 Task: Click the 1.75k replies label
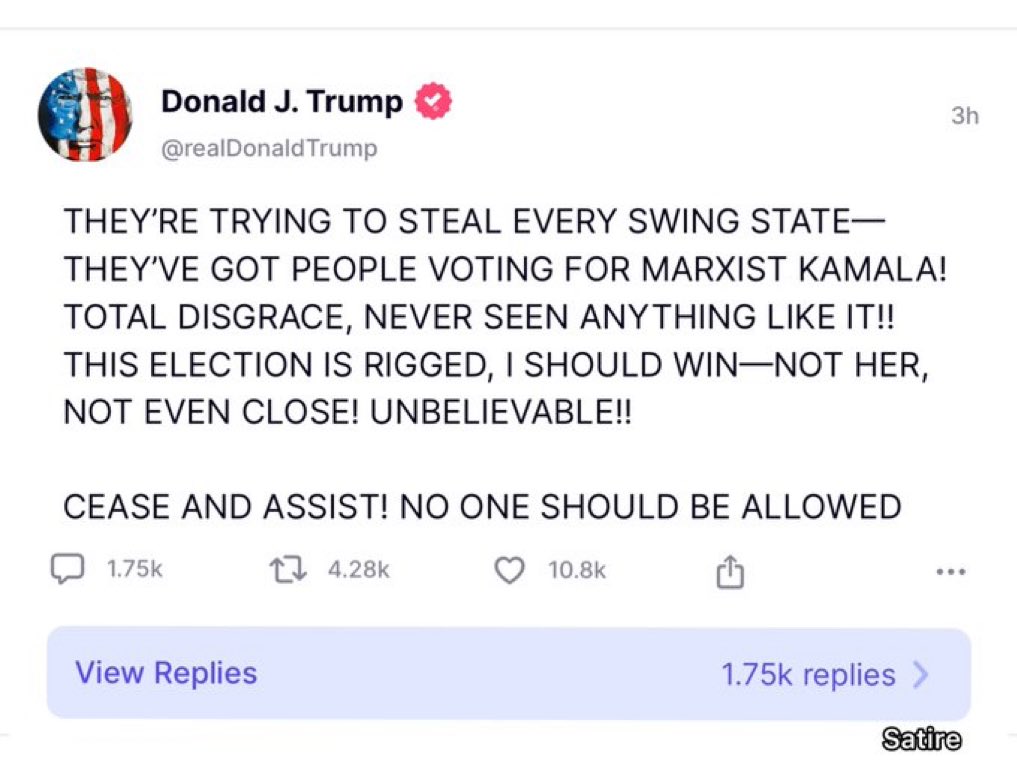tap(808, 674)
